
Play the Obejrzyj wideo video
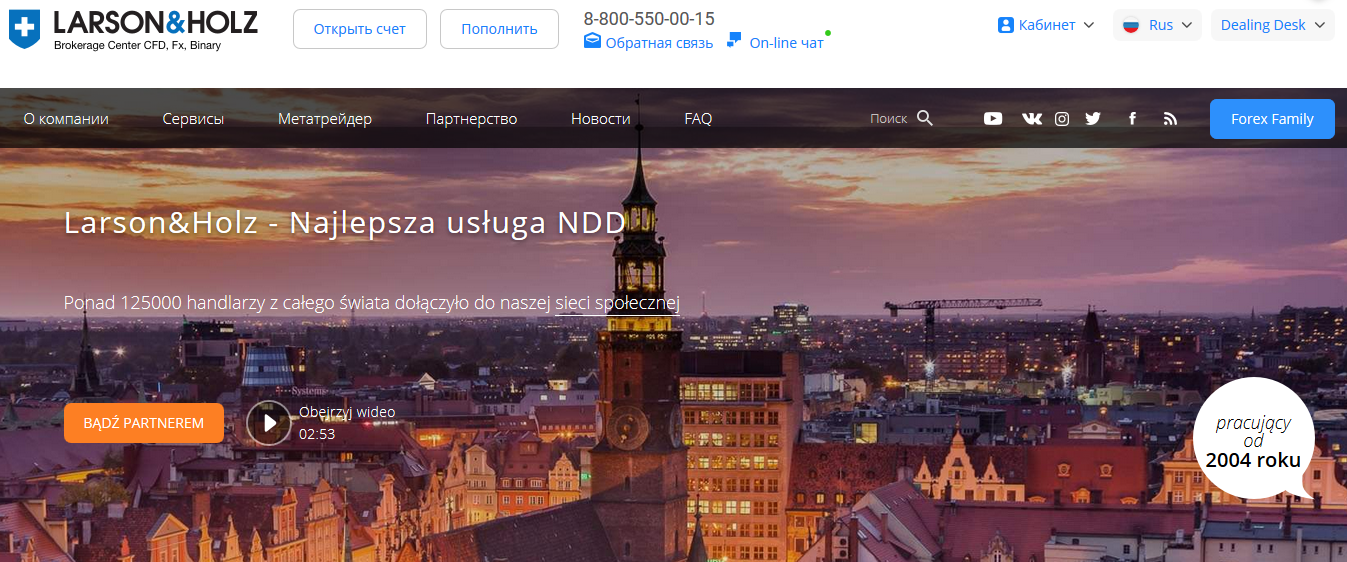269,422
